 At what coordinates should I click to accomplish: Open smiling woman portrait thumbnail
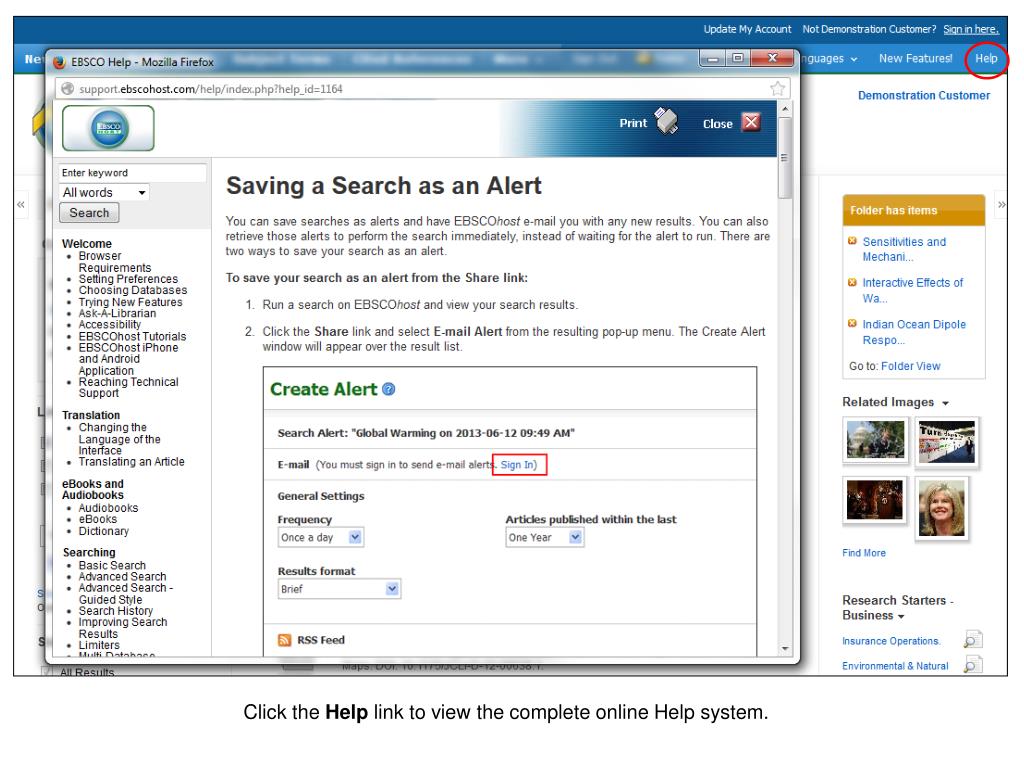(x=941, y=507)
